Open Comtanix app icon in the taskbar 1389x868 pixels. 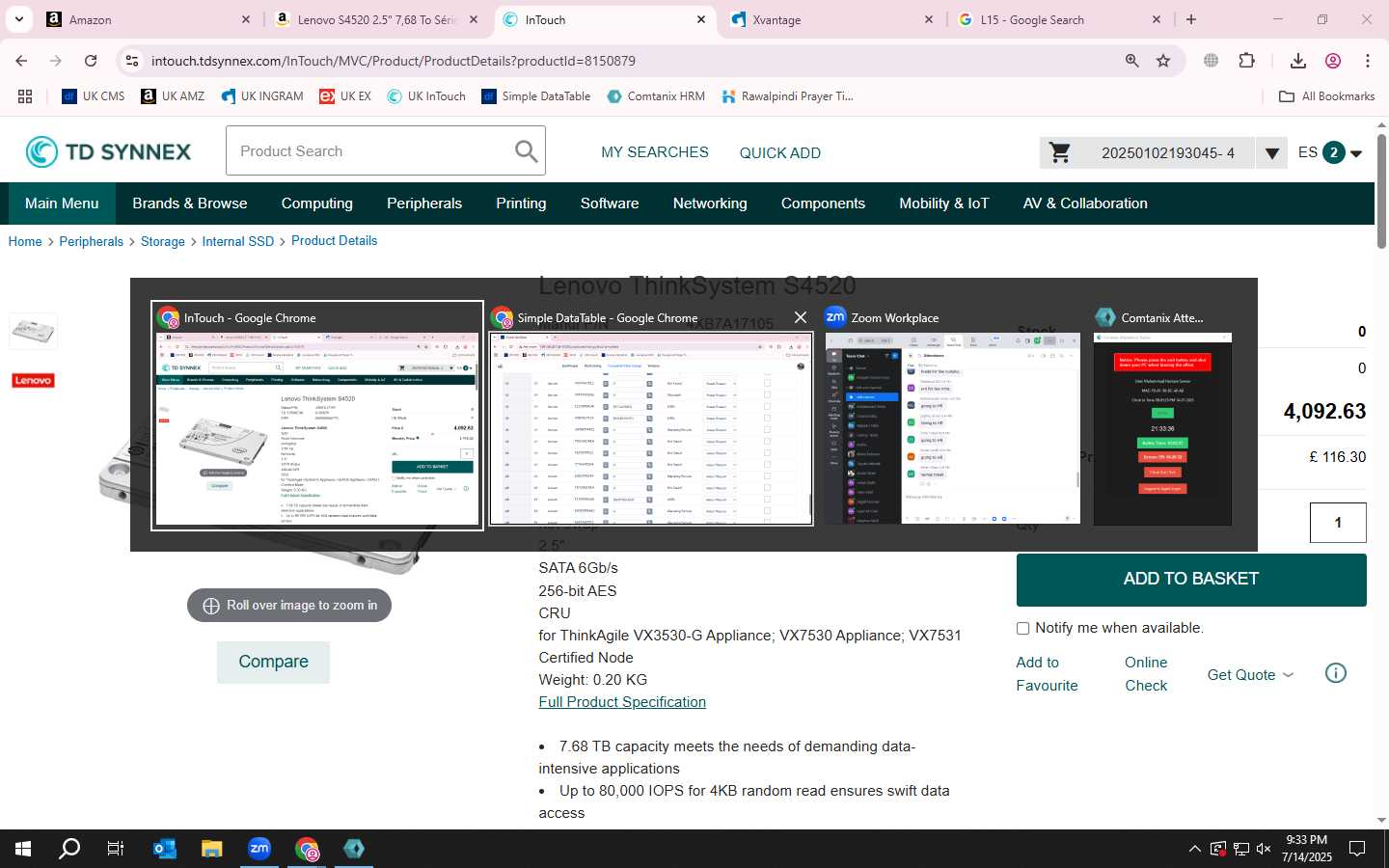point(354,849)
